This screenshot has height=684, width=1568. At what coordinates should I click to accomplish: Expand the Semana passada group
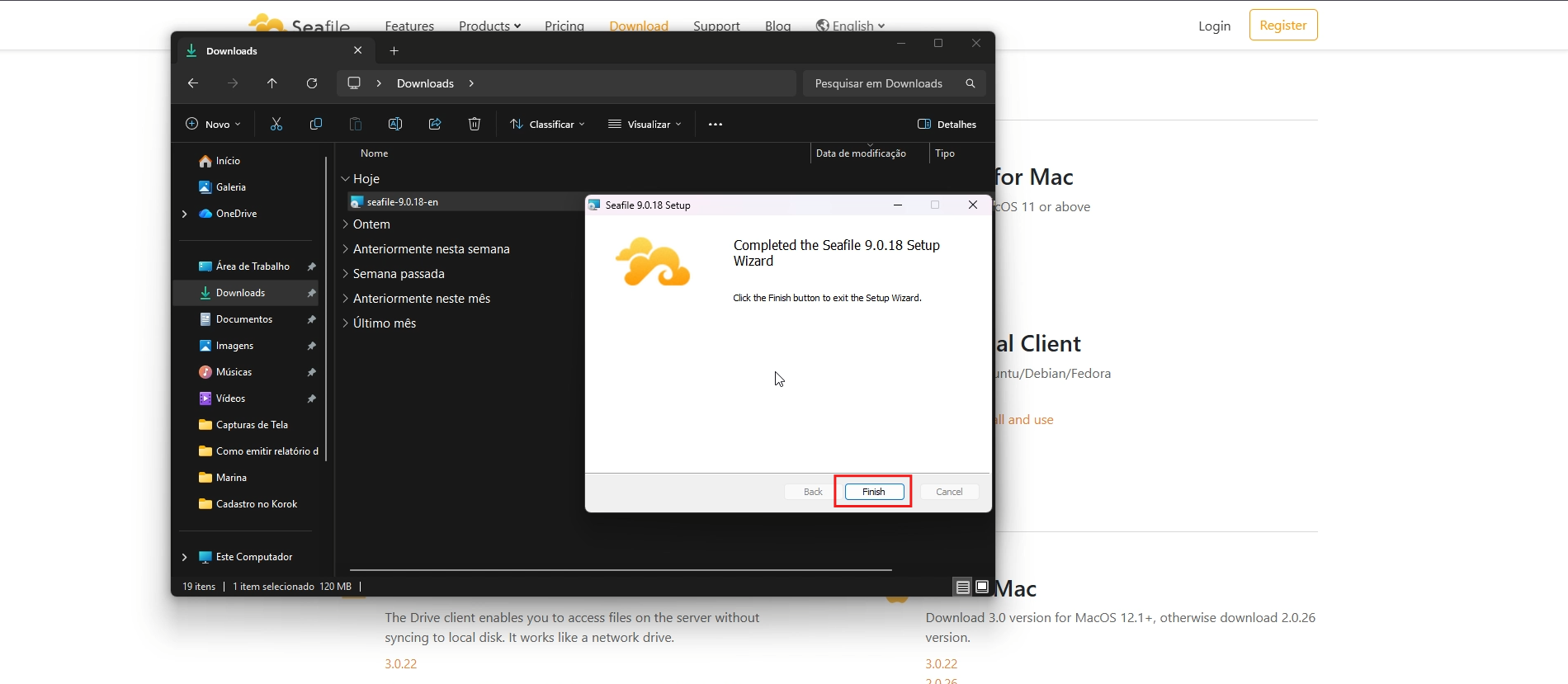coord(346,274)
